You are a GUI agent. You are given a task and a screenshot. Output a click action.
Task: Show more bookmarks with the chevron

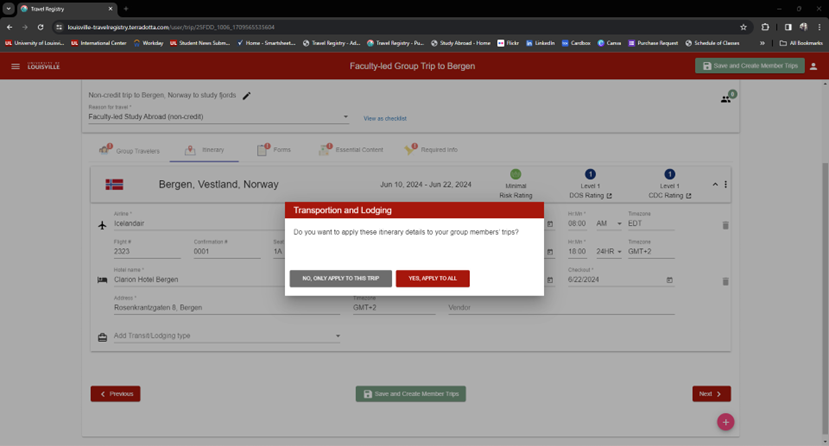pos(762,43)
